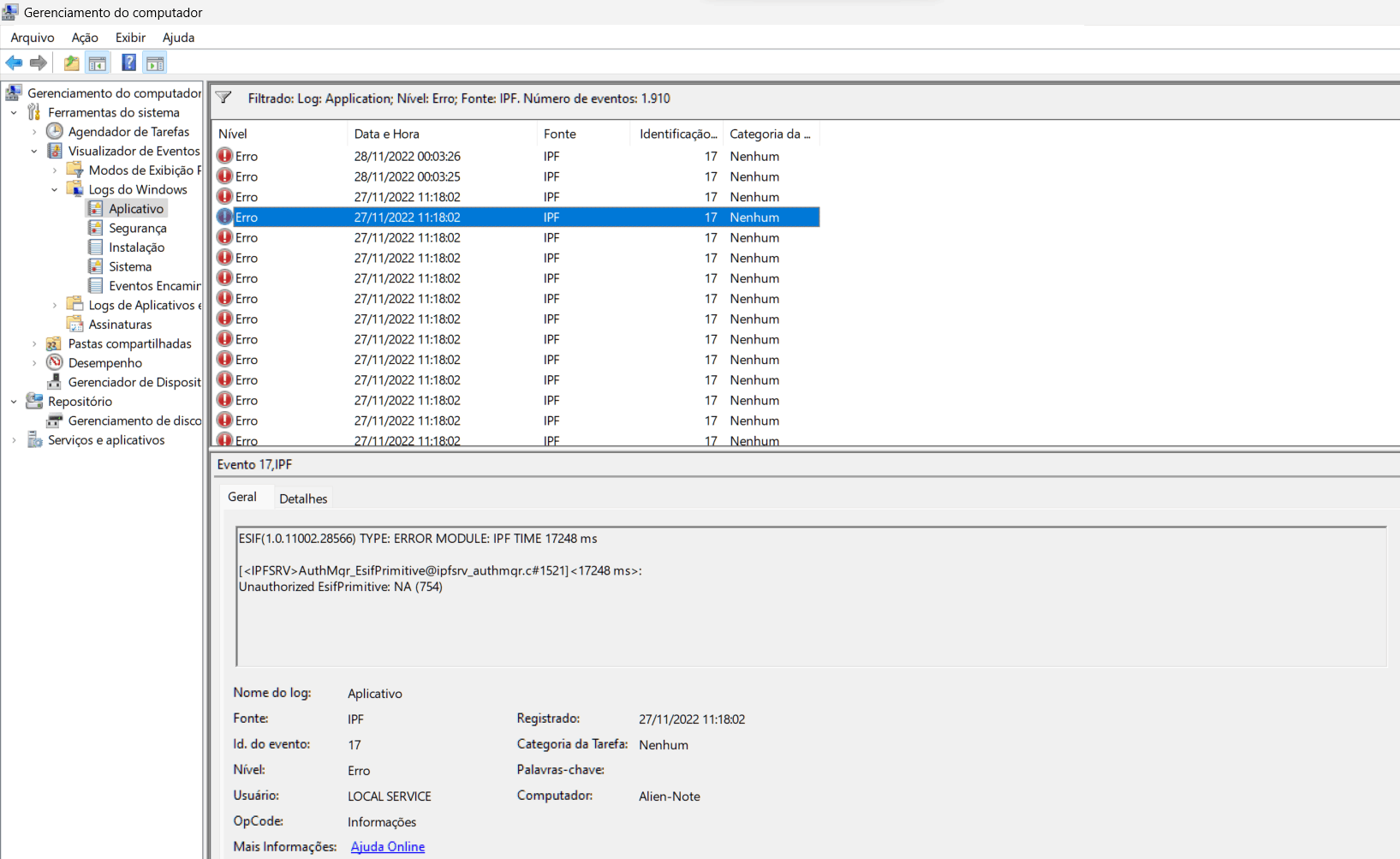Click the Up one level folder icon
The width and height of the screenshot is (1400, 859).
pyautogui.click(x=72, y=63)
